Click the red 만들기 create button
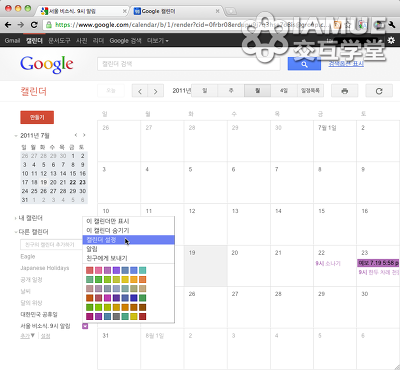 37,117
